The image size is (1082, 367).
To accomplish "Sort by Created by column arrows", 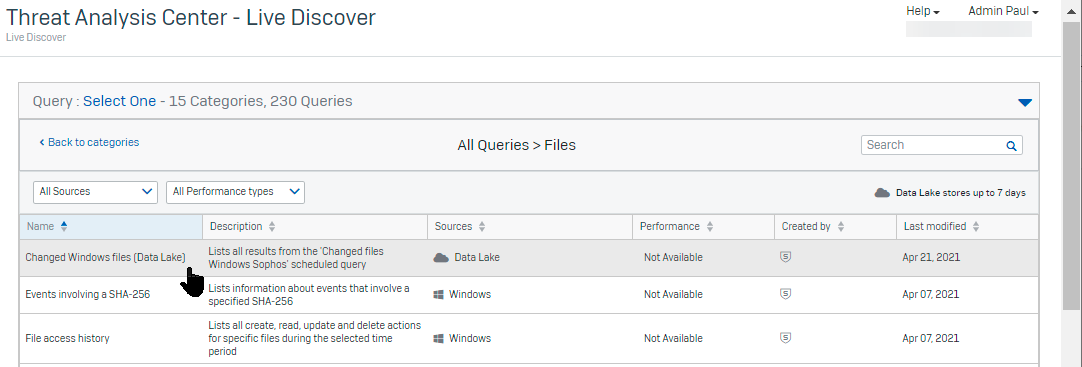I will [x=840, y=226].
